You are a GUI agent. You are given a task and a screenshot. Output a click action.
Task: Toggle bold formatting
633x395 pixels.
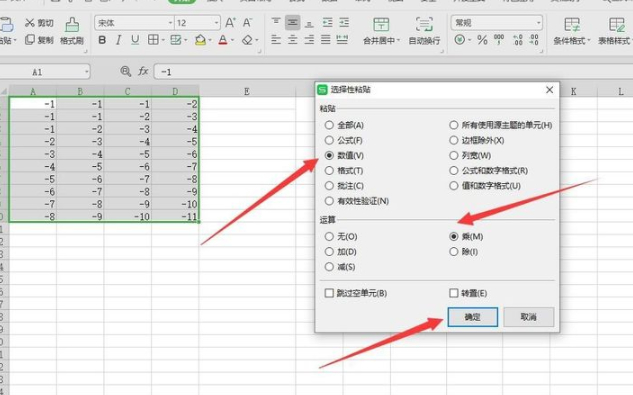pyautogui.click(x=102, y=40)
